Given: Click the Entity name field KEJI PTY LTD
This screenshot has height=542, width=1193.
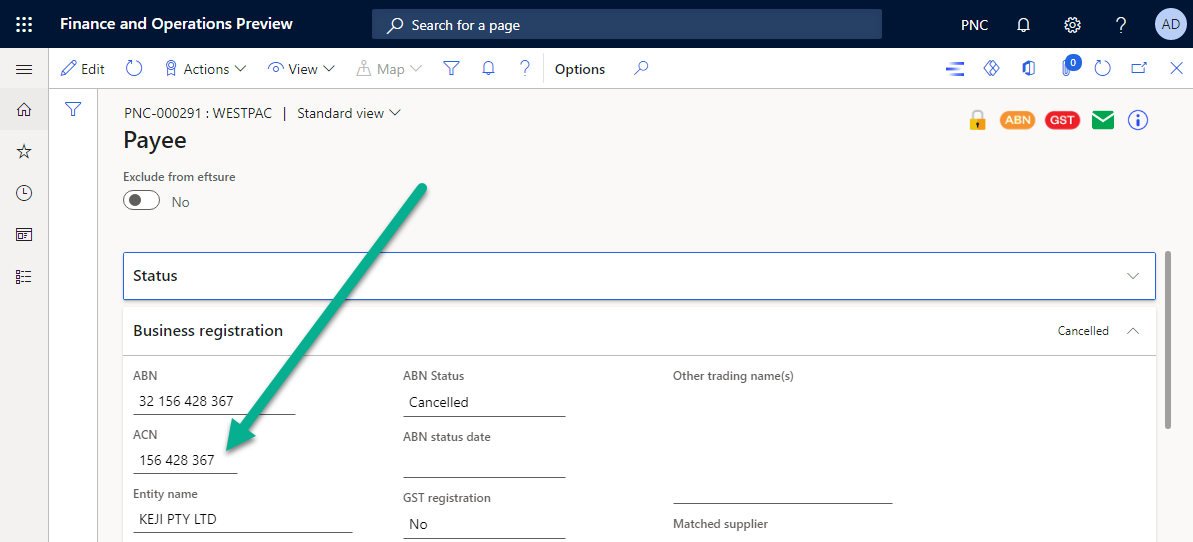Looking at the screenshot, I should (x=243, y=520).
